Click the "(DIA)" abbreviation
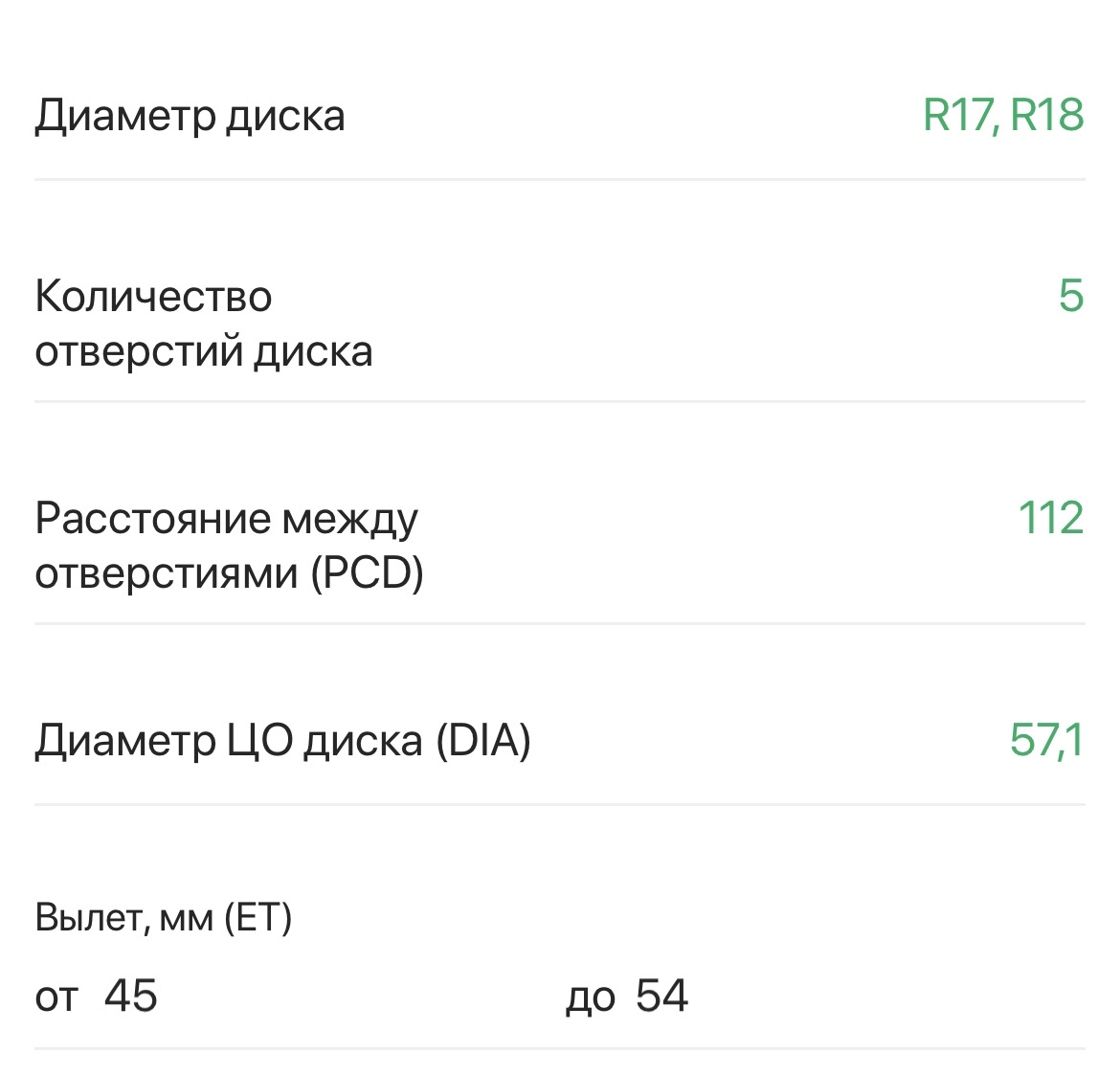This screenshot has width=1120, height=1075. 483,741
